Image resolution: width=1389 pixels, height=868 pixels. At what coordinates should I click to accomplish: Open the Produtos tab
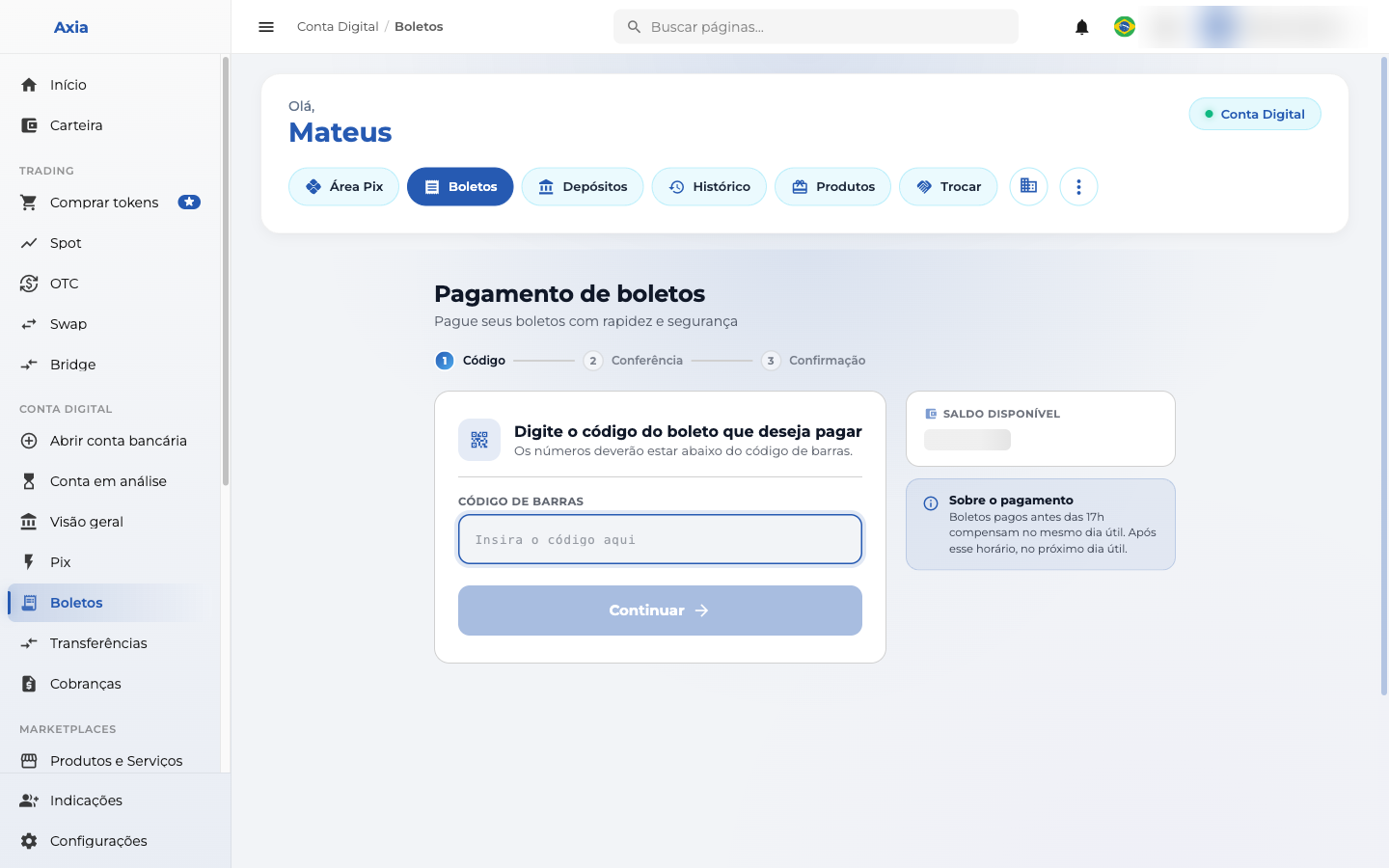pyautogui.click(x=832, y=186)
